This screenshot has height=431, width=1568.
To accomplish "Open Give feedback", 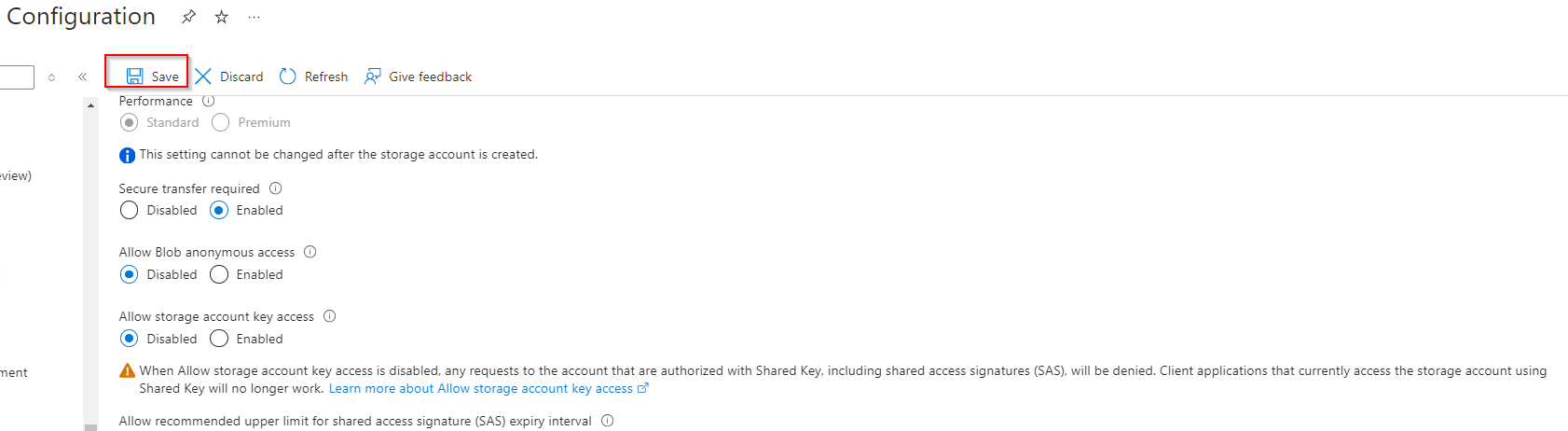I will coord(419,76).
